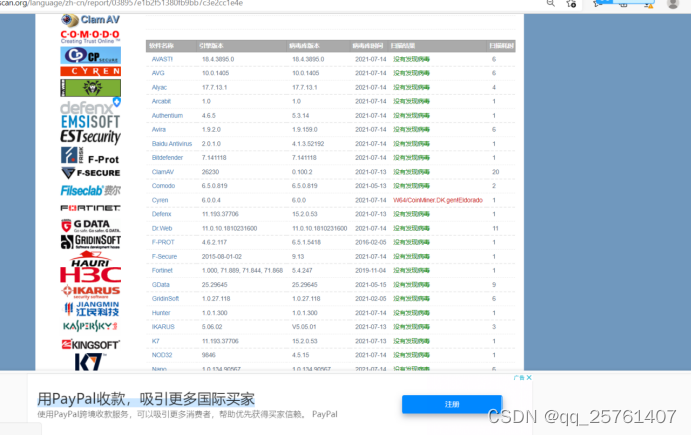
Task: Open the Baidu Antivirus link
Action: [172, 144]
